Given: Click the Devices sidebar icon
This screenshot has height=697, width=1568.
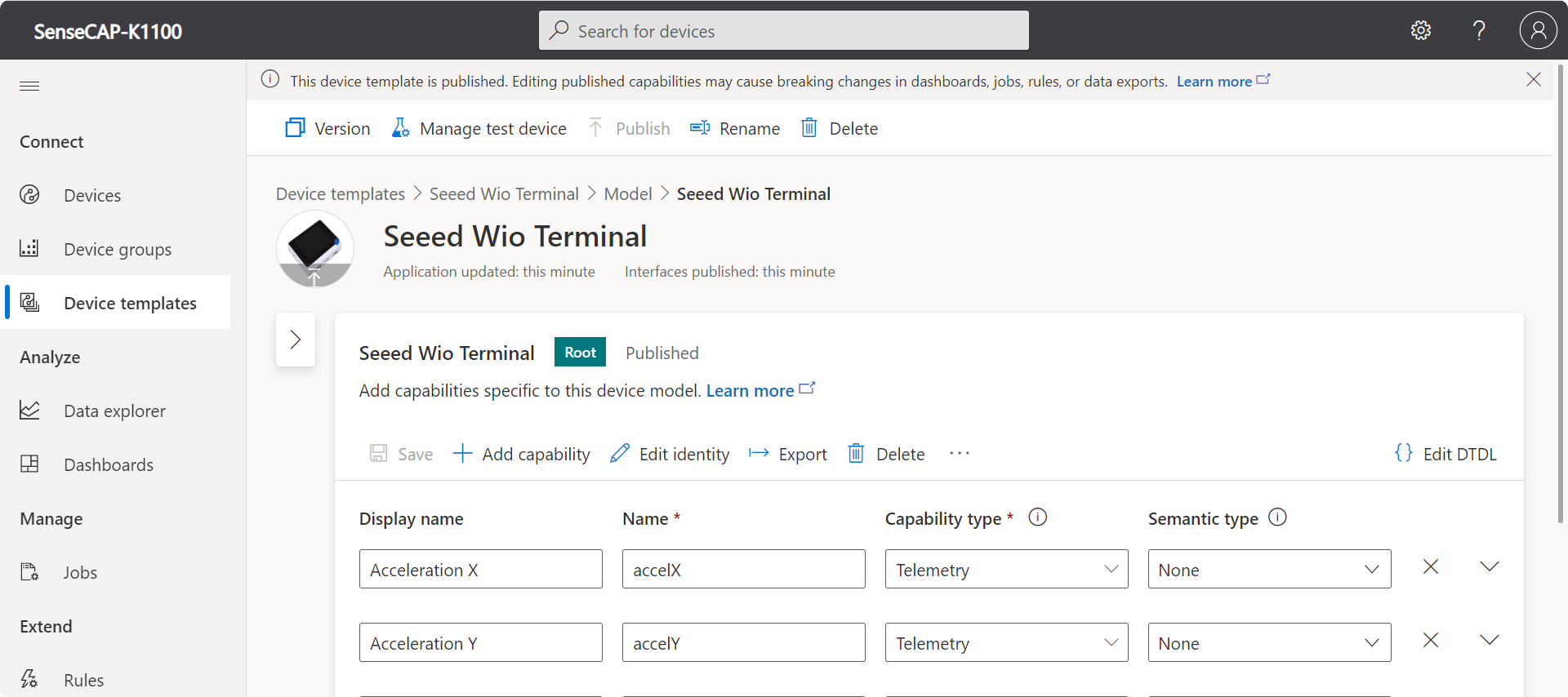Looking at the screenshot, I should click(29, 195).
